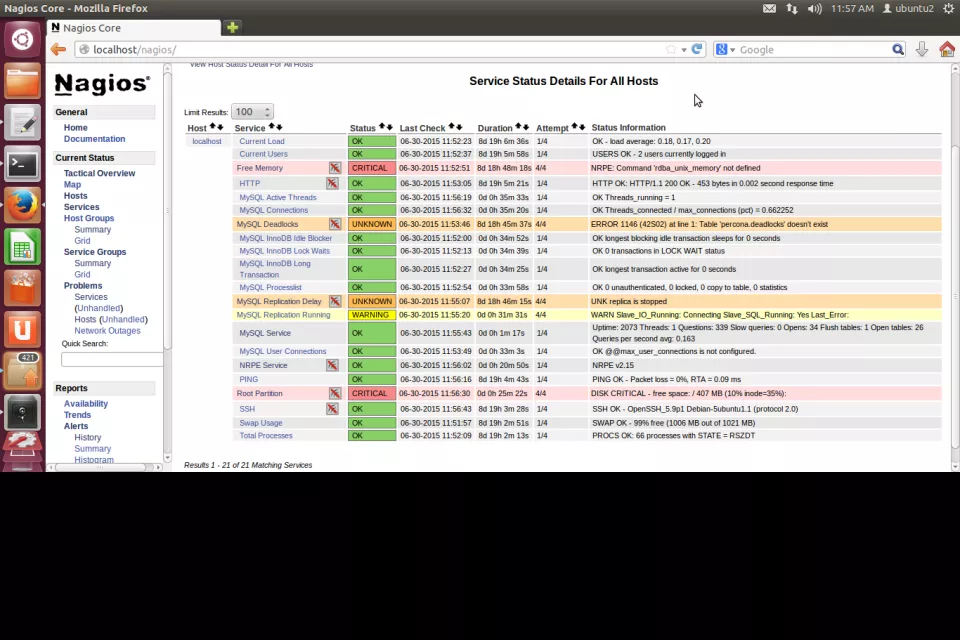This screenshot has width=960, height=640.
Task: Click the UNKNOWN status for MySQL Deadlocks
Action: 372,224
